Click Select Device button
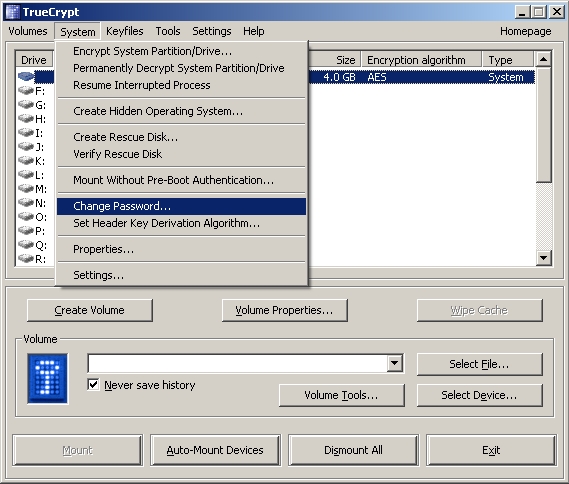The image size is (569, 484). point(479,395)
